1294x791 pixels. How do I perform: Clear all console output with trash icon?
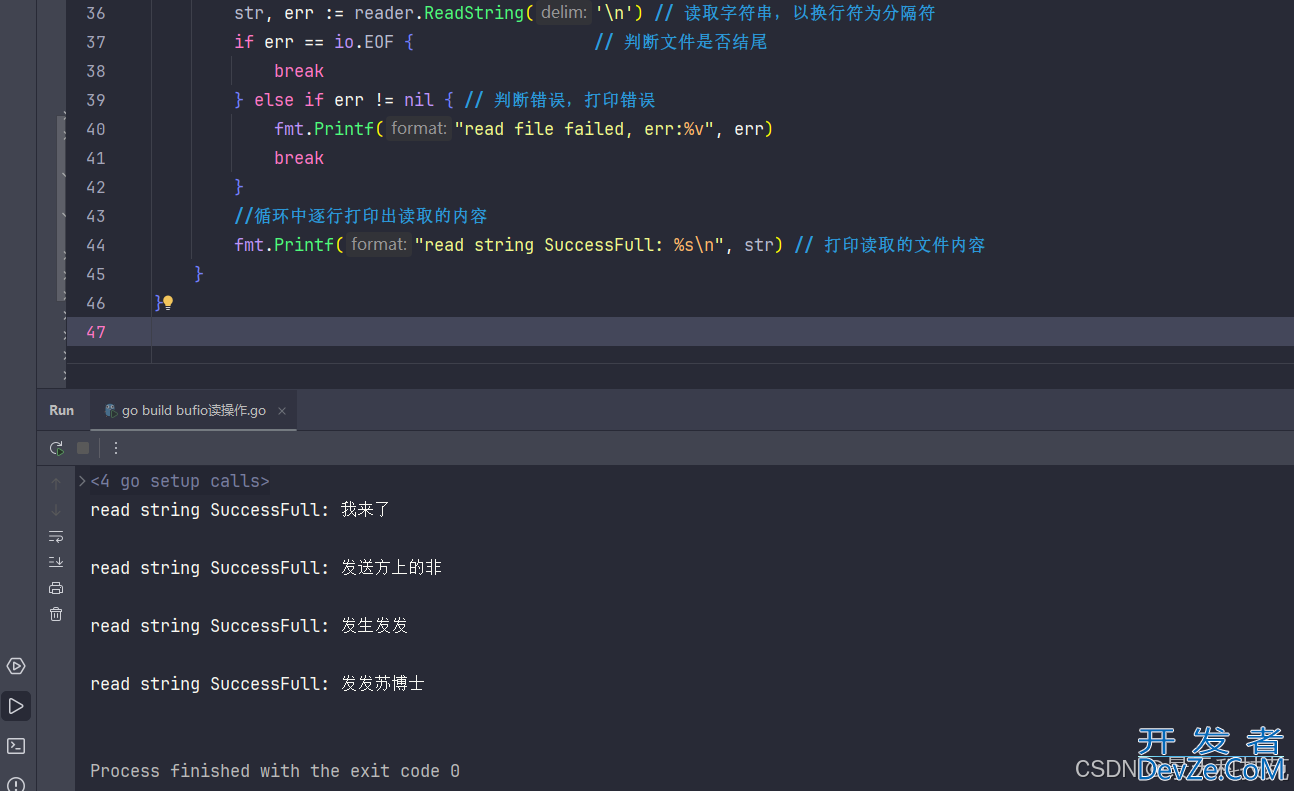coord(56,614)
